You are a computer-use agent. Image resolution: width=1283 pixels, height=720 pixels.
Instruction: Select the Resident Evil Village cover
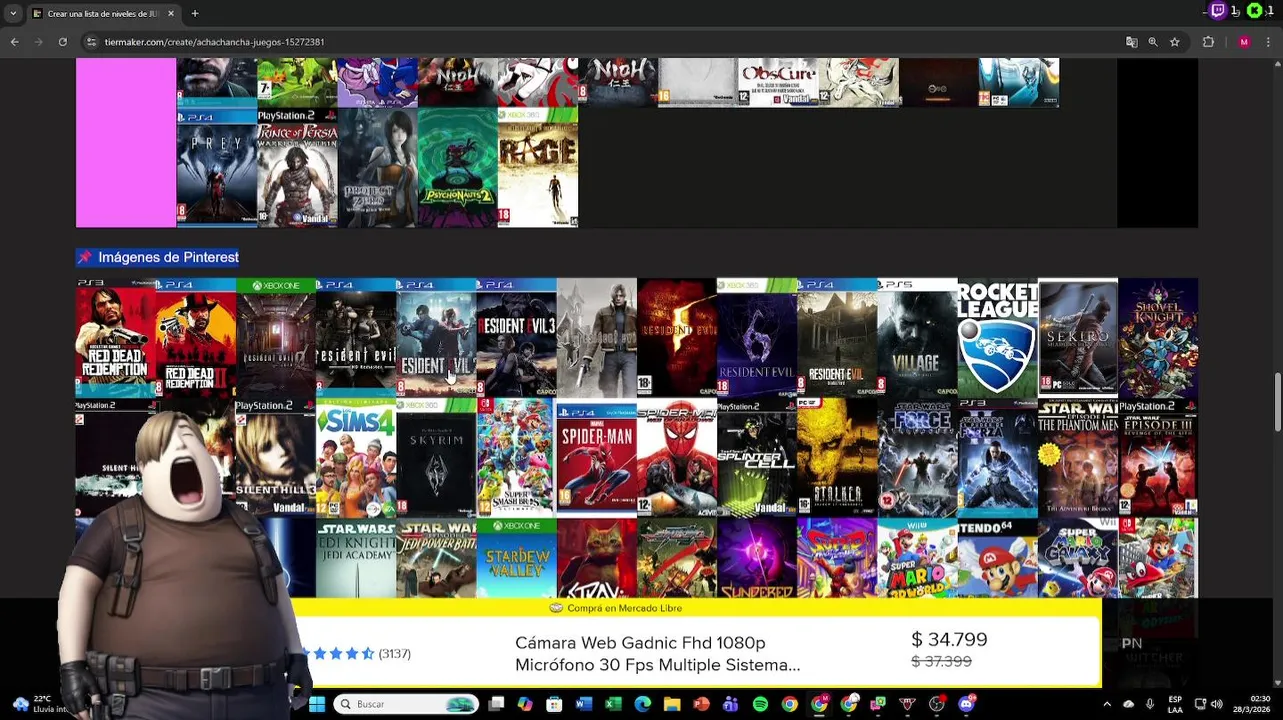click(x=917, y=338)
